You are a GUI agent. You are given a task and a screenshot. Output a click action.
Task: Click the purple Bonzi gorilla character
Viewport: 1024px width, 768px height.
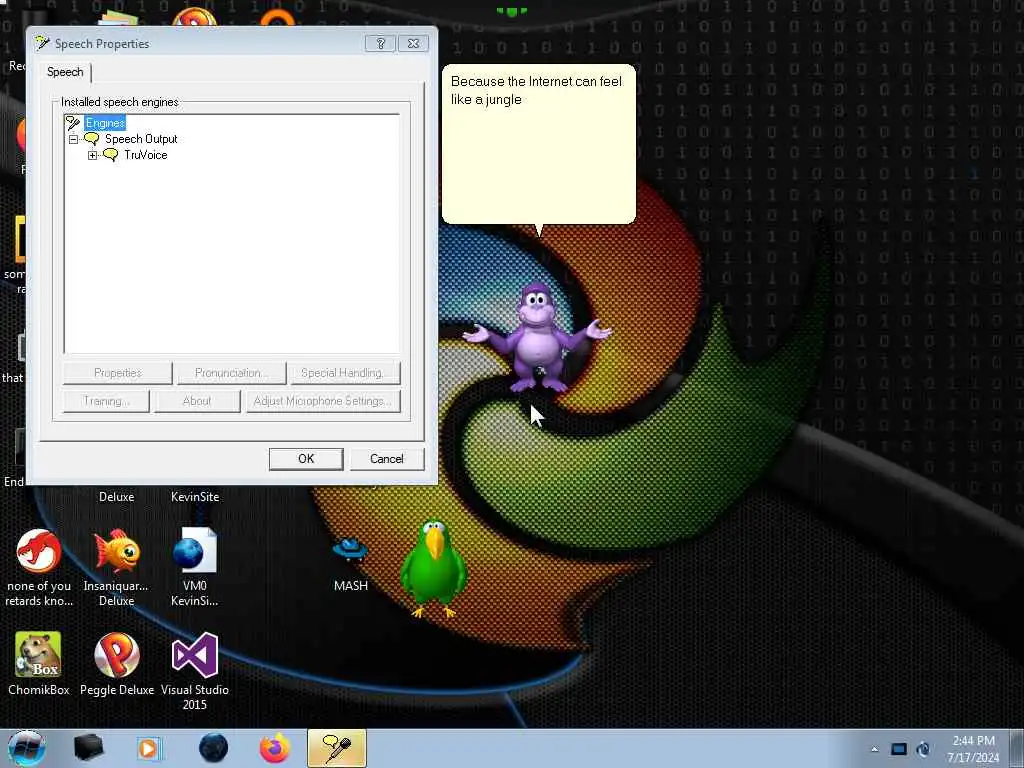click(537, 338)
